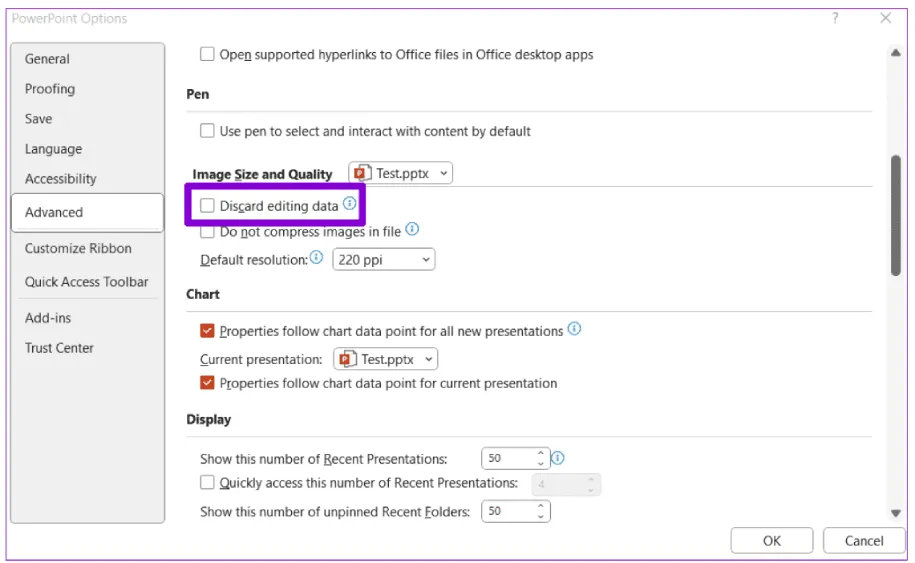
Task: Open Image Size and Quality Test.pptx dropdown
Action: click(400, 173)
